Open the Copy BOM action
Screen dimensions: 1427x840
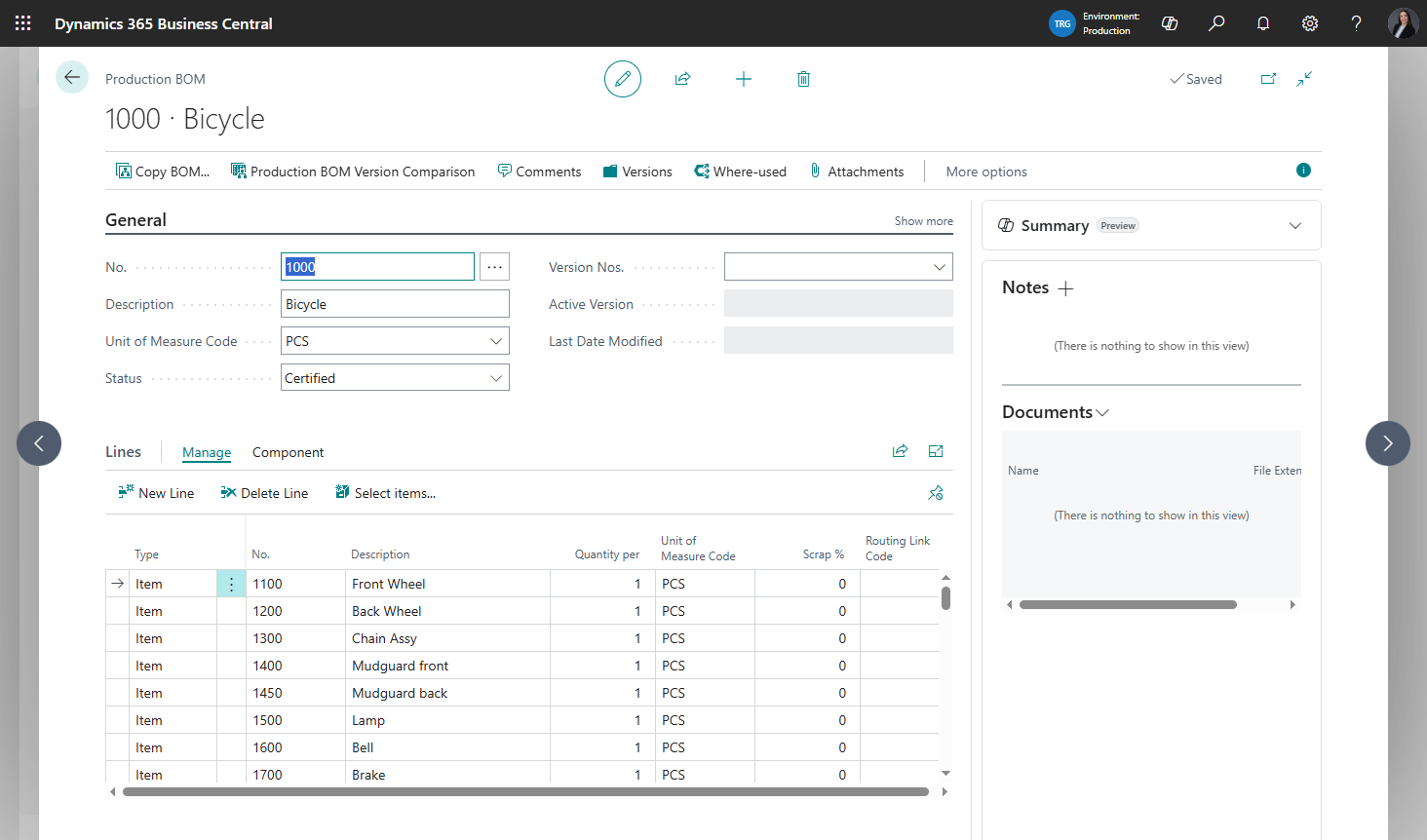pyautogui.click(x=163, y=172)
